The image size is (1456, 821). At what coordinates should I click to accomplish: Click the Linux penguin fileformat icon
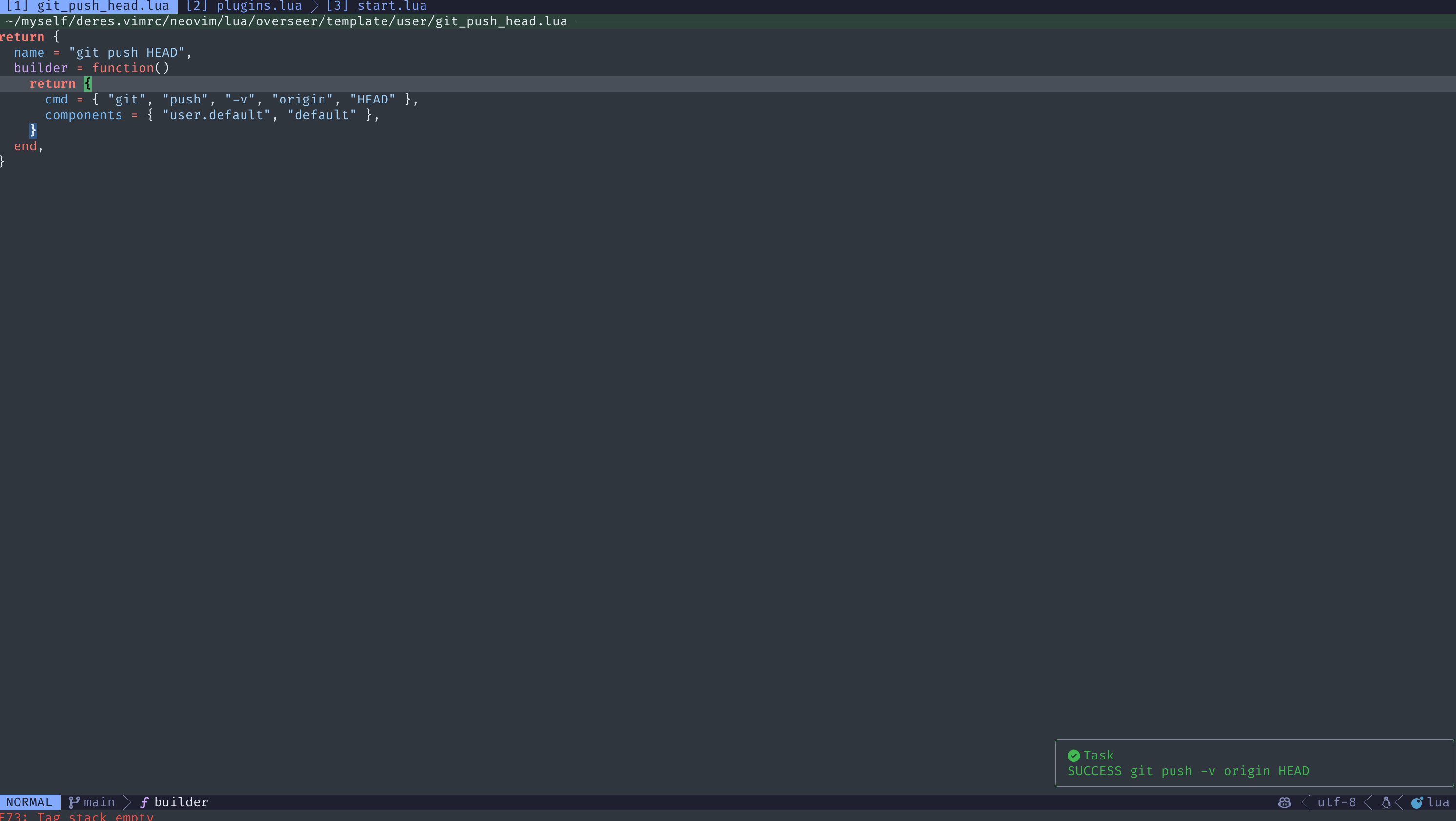click(1386, 802)
